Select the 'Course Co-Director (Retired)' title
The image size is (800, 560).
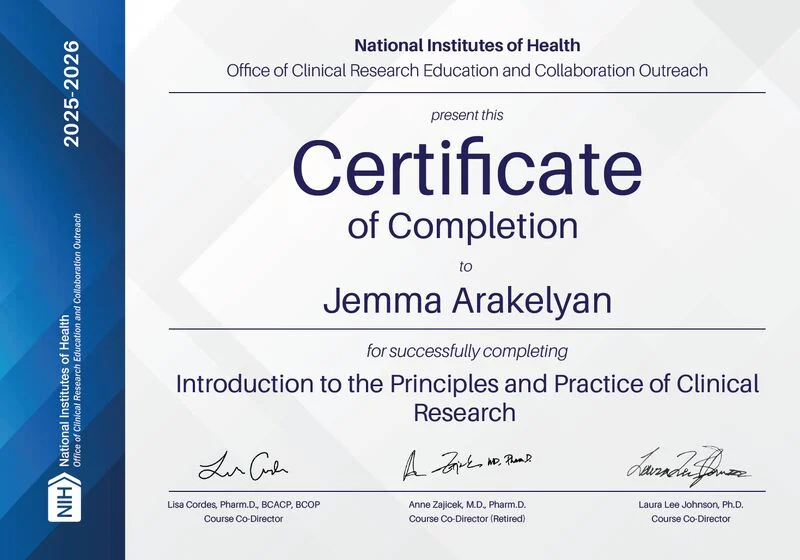point(467,519)
